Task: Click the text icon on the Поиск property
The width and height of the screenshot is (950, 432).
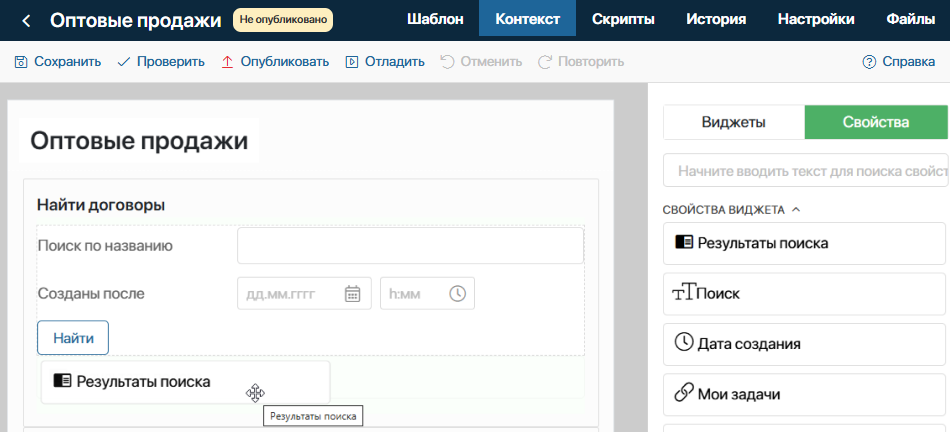Action: click(x=683, y=293)
